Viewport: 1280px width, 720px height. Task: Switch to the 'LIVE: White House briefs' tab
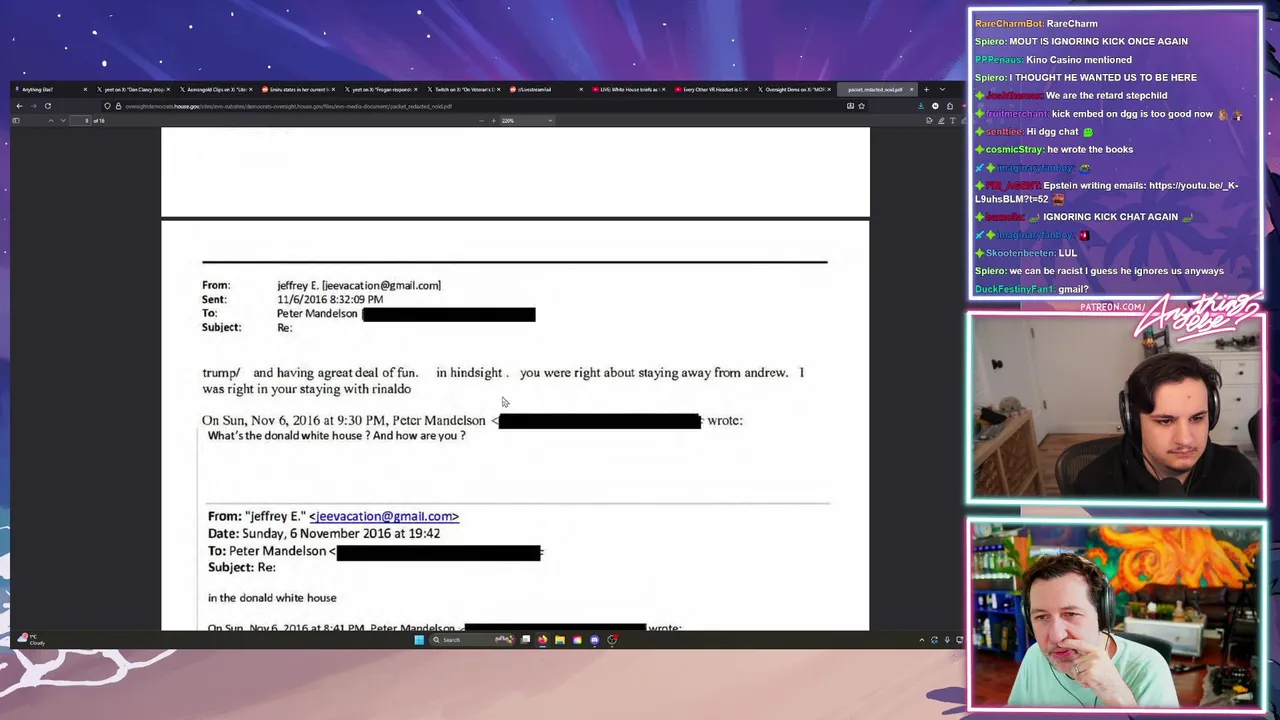click(x=628, y=90)
